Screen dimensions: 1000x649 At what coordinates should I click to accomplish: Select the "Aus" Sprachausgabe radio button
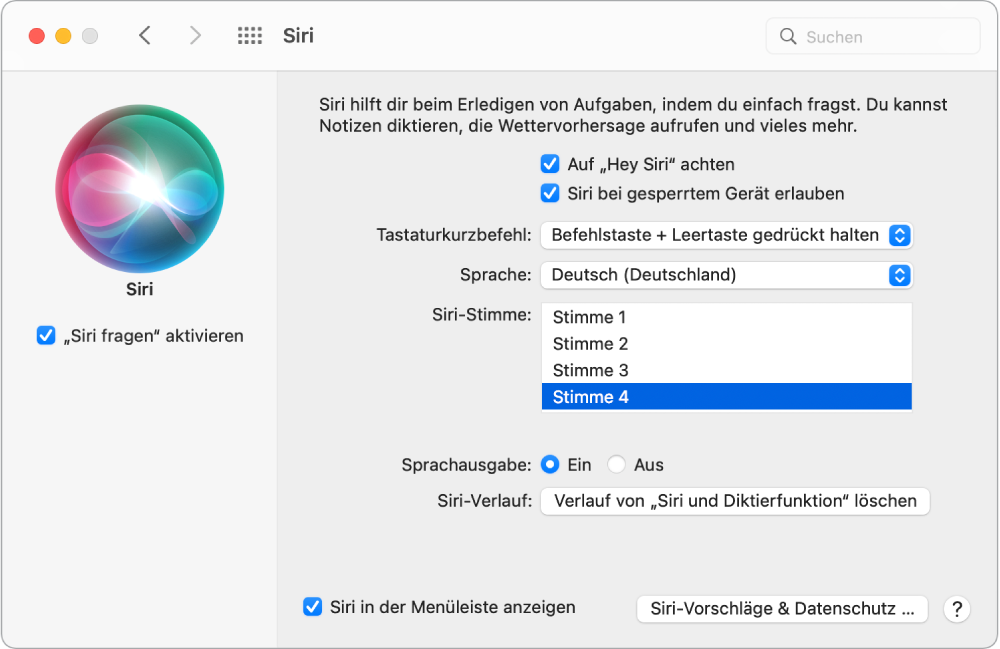pos(616,464)
